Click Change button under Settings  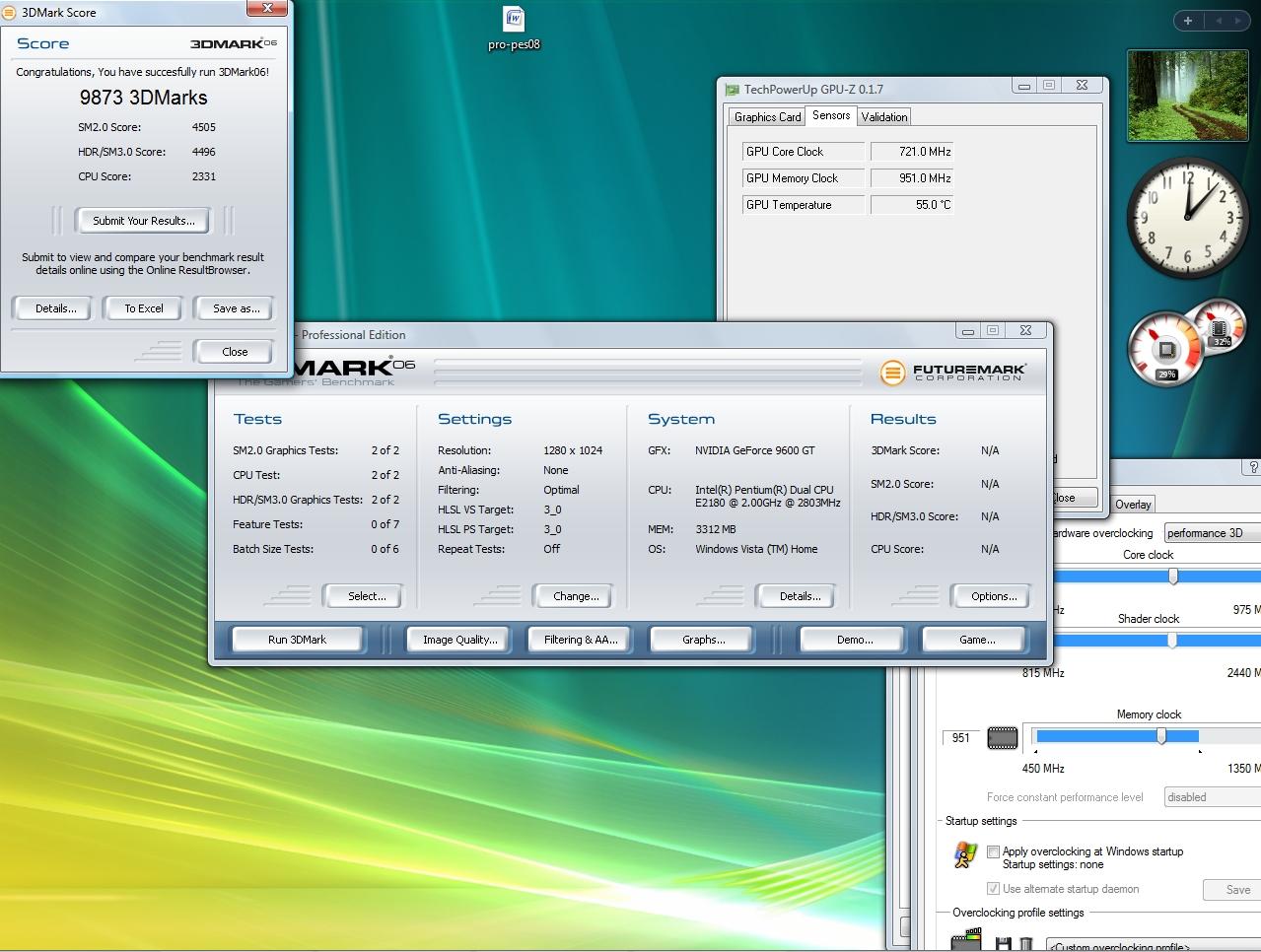pos(576,596)
